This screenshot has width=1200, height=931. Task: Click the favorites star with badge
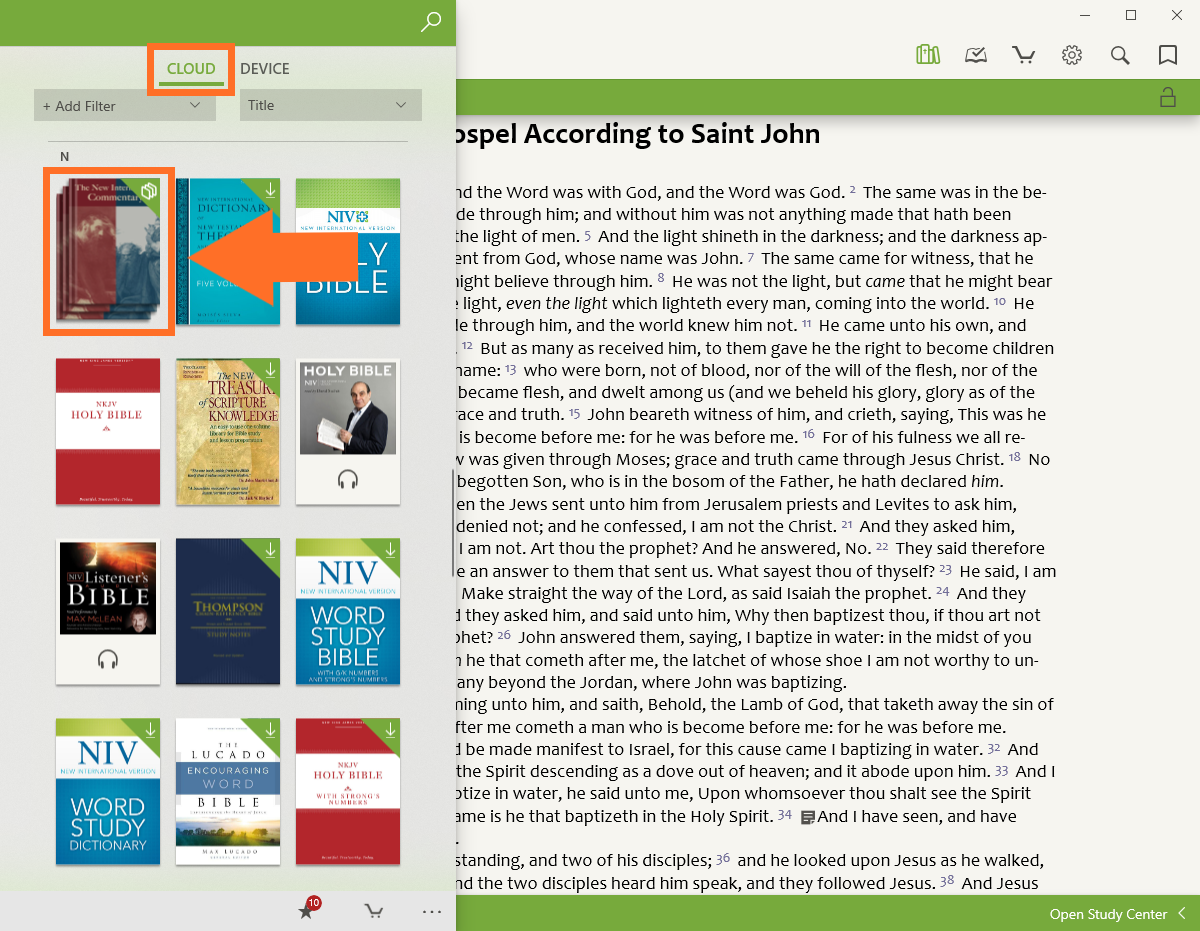tap(307, 910)
